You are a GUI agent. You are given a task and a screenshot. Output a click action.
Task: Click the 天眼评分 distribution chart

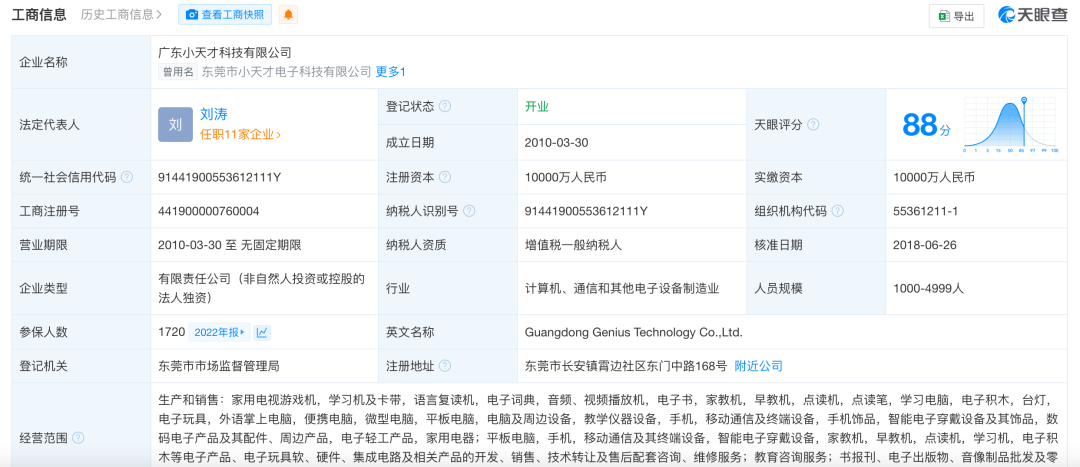1010,125
